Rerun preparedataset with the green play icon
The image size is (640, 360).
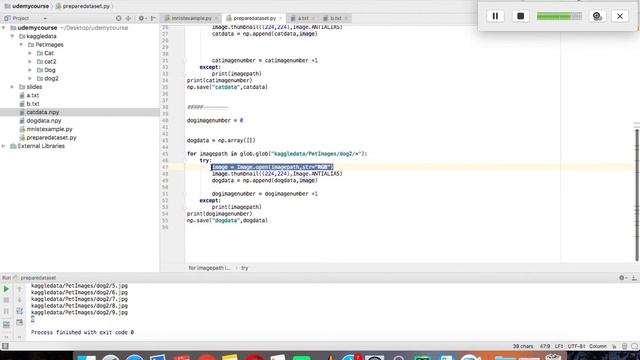point(6,289)
